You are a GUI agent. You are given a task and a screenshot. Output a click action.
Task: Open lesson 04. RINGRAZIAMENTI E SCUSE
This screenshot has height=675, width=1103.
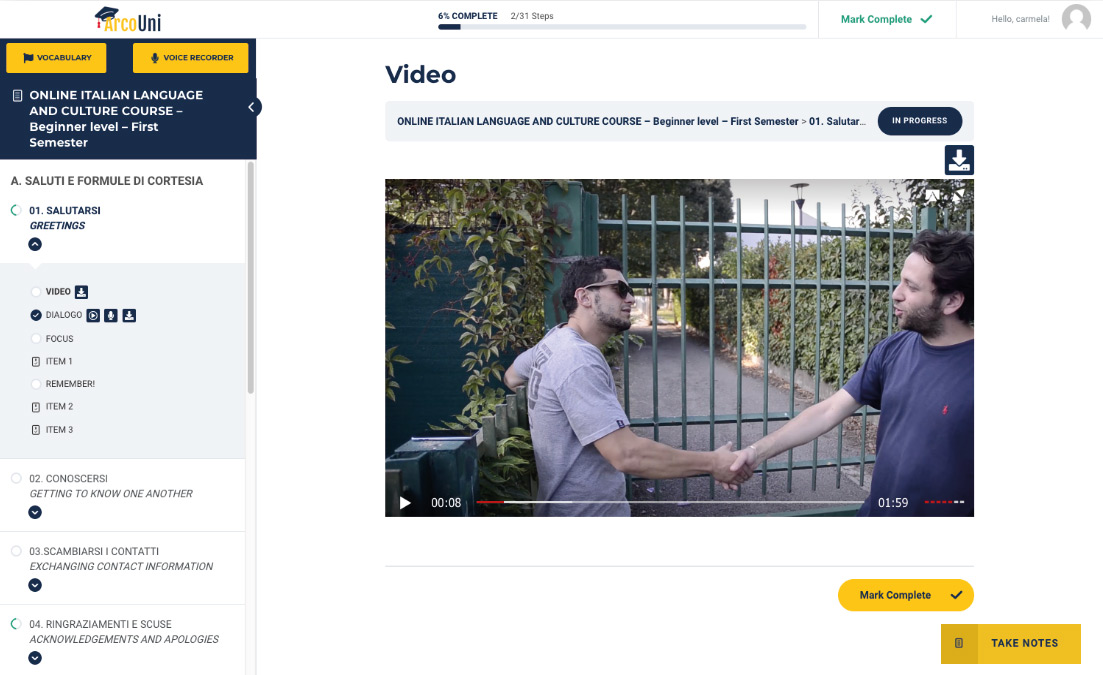coord(124,631)
